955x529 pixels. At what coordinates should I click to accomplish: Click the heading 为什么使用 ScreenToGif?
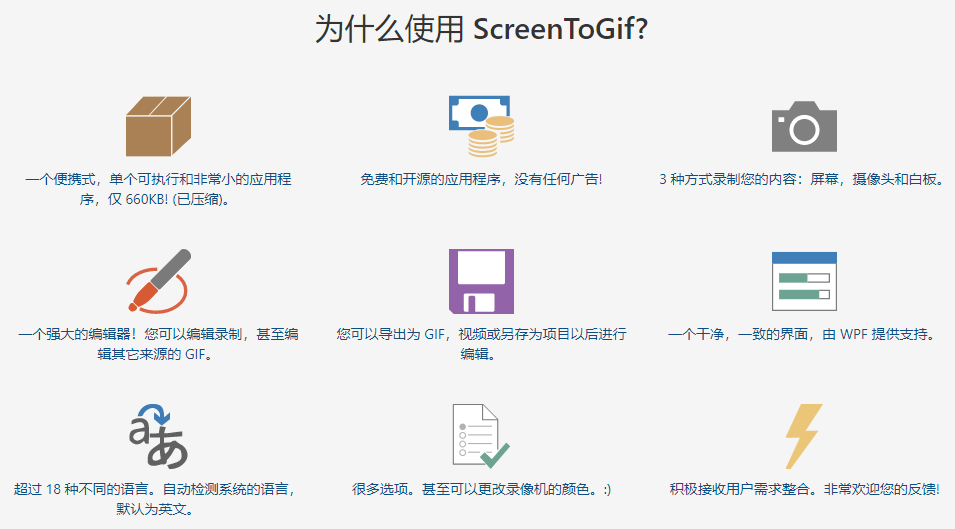point(481,29)
